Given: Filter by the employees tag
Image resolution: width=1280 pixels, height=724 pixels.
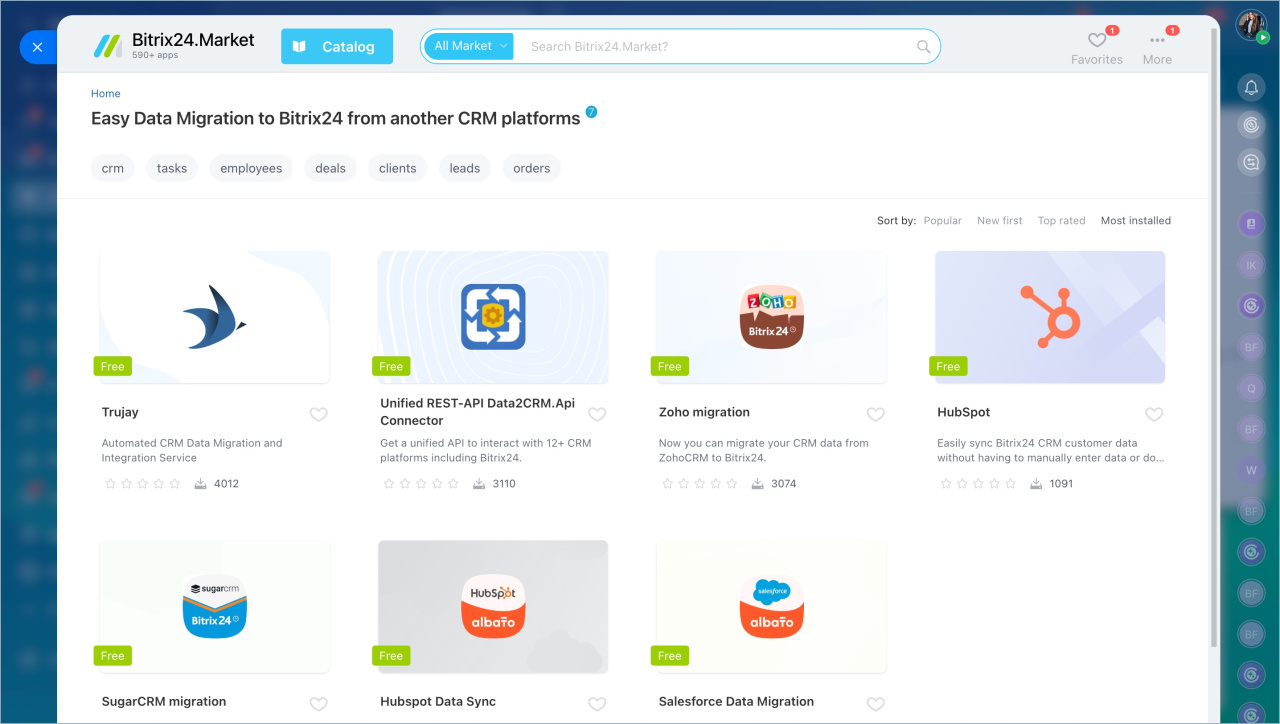Looking at the screenshot, I should (251, 168).
